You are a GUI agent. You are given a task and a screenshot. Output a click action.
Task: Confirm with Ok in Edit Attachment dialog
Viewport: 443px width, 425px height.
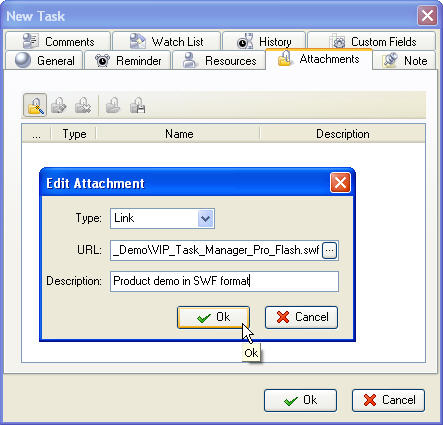(213, 317)
